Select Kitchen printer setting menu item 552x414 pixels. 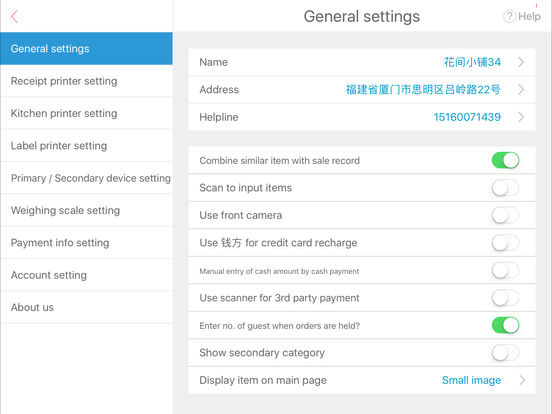(86, 113)
